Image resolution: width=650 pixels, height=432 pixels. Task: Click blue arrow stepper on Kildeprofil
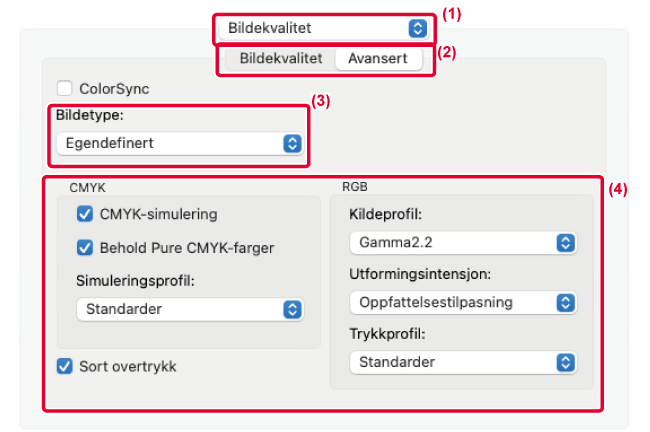565,242
